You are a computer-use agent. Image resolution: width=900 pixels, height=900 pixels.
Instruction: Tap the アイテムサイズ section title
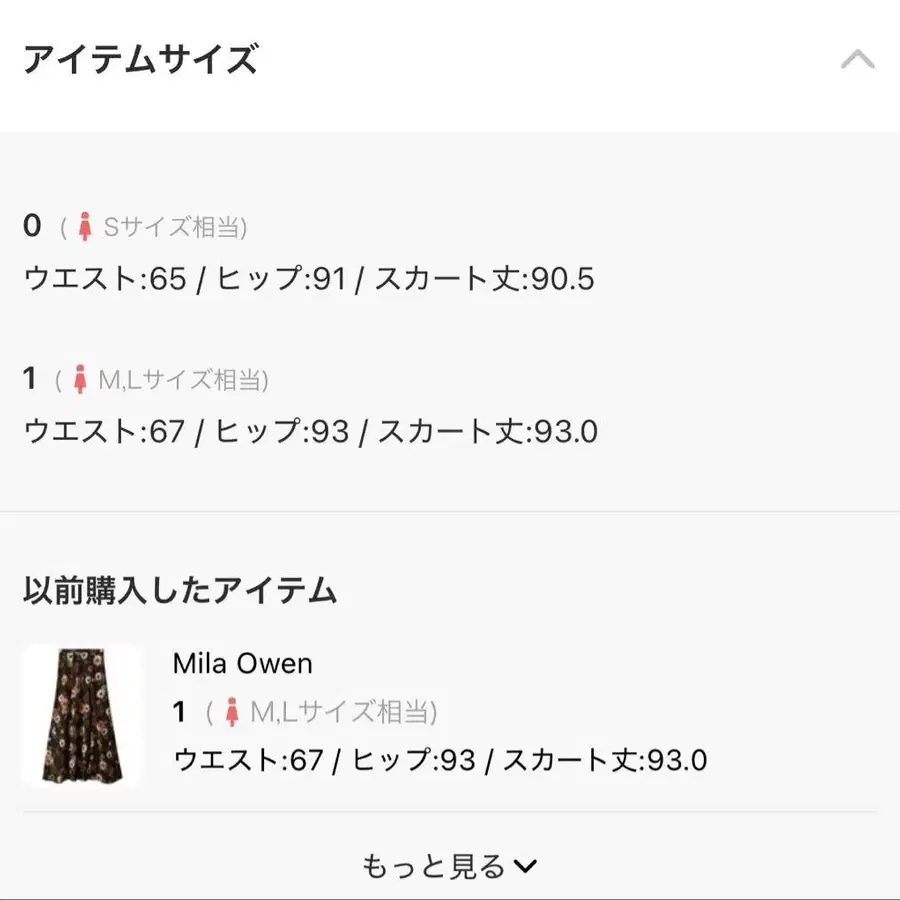(140, 60)
